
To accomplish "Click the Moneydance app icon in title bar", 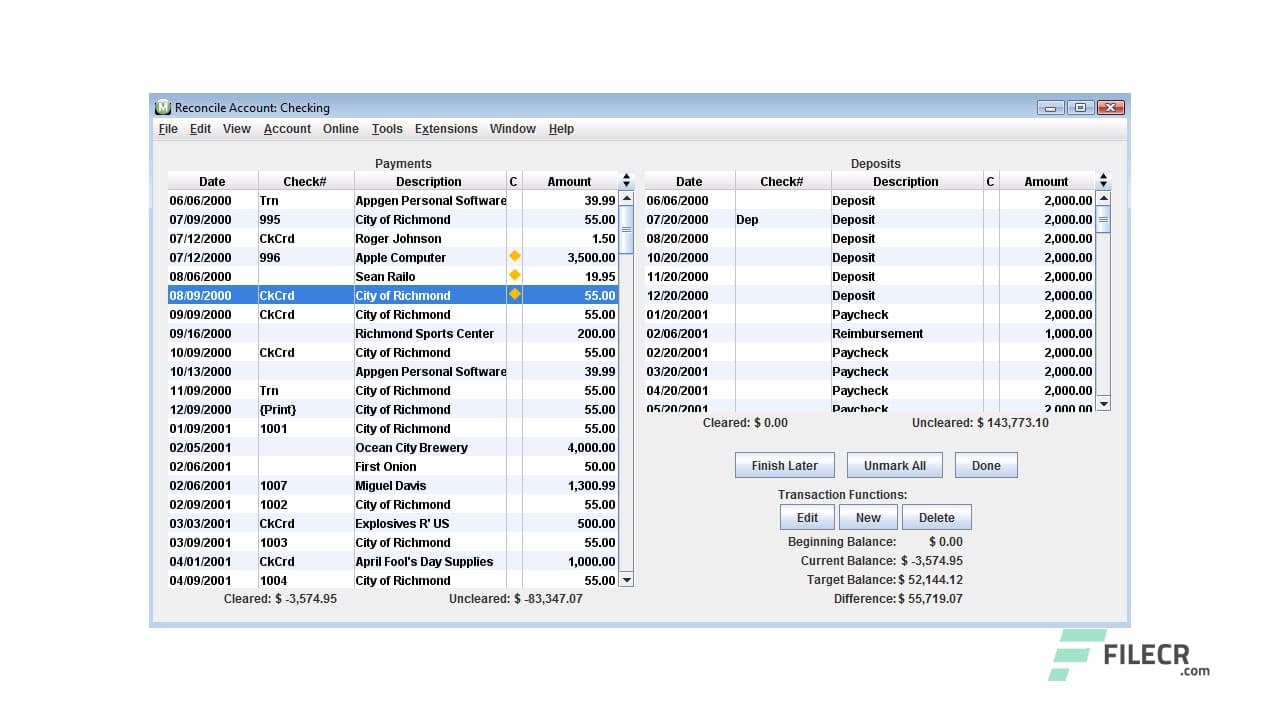I will pyautogui.click(x=163, y=108).
